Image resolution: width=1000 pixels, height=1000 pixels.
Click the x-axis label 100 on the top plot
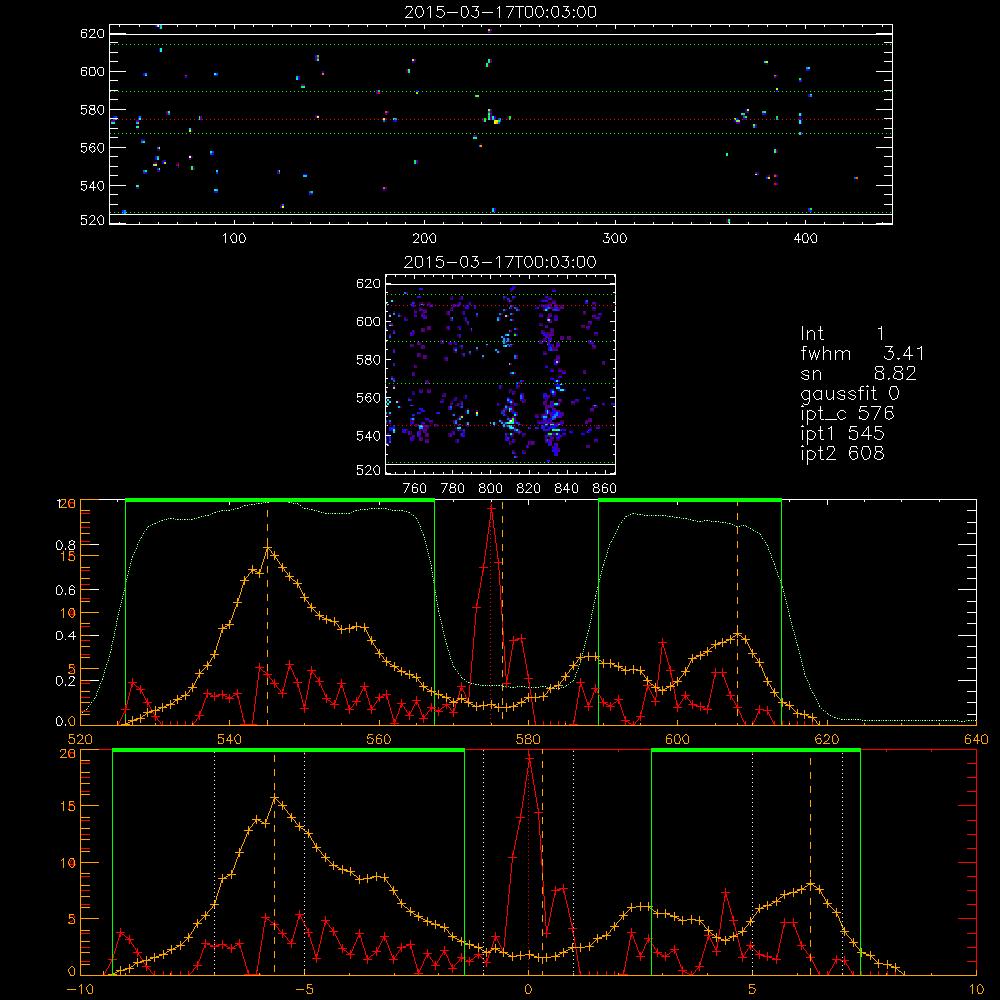point(234,239)
